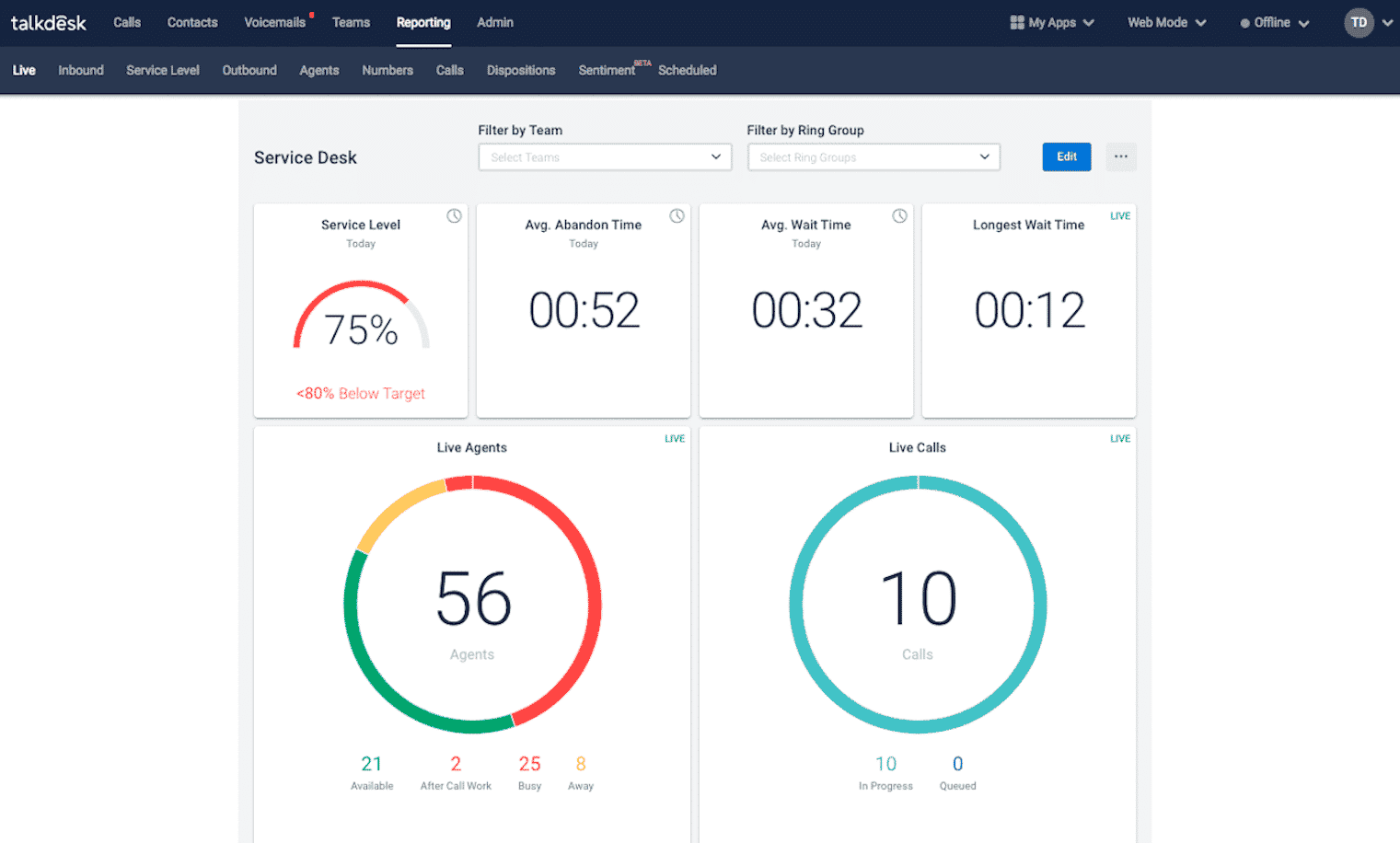Click the clock icon on Avg. Abandon Time card

677,215
